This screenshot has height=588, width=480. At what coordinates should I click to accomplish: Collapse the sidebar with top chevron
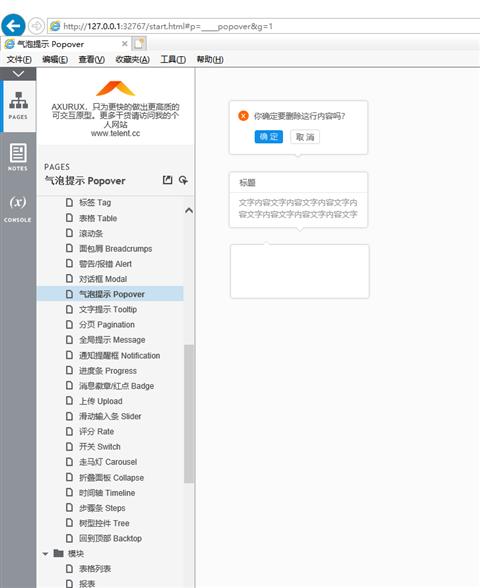18,74
